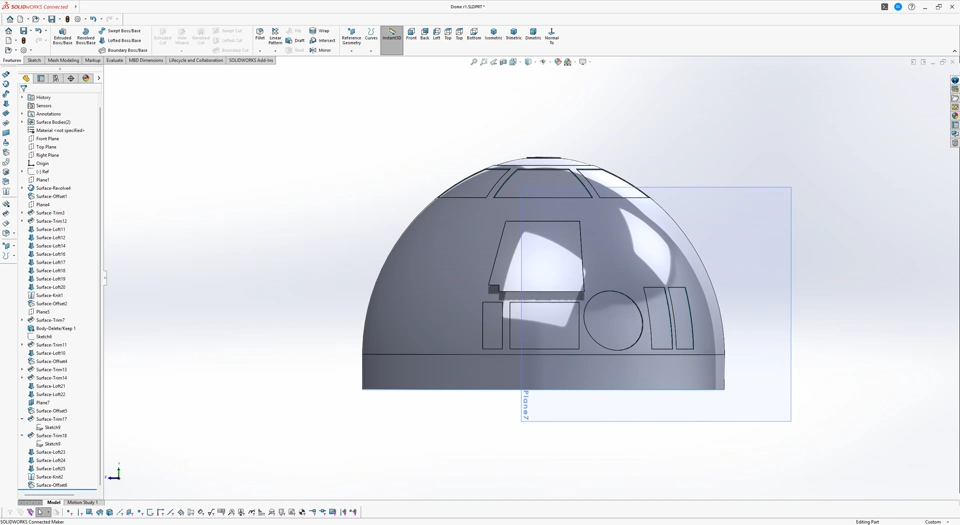Select the Intersect tool
The height and width of the screenshot is (525, 960).
point(322,40)
